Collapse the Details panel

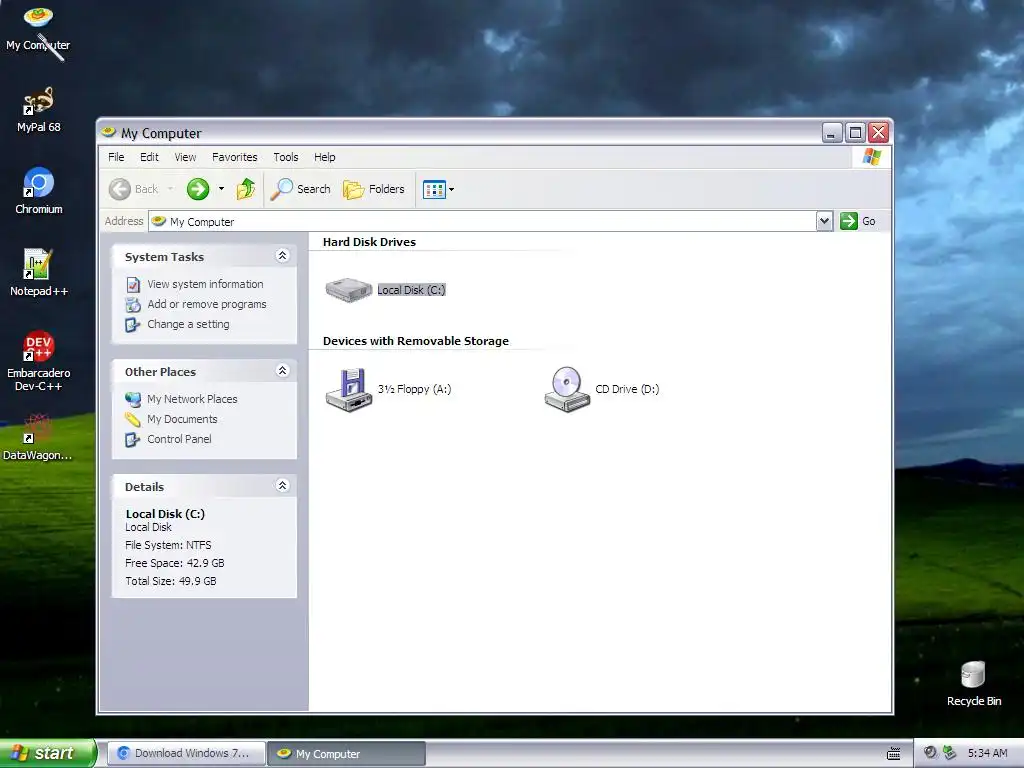(282, 485)
